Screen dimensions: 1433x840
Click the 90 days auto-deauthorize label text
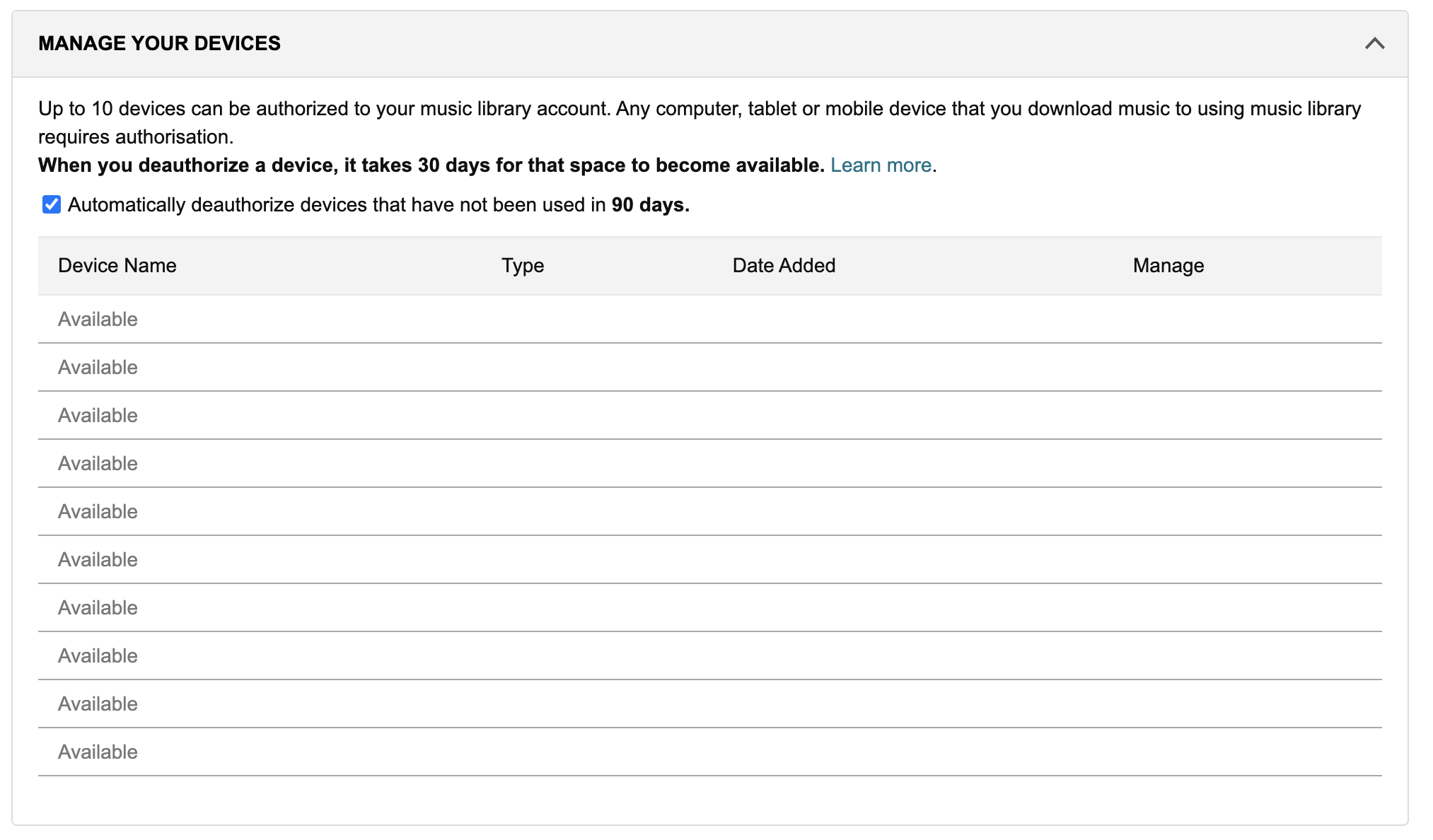point(378,205)
